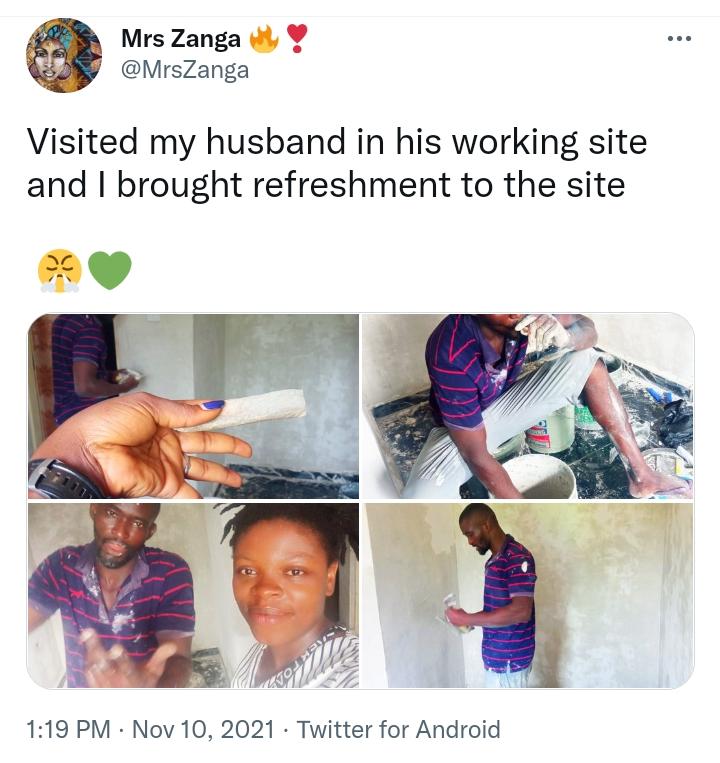Click the 1:19 PM timestamp
This screenshot has width=720, height=763.
[68, 729]
